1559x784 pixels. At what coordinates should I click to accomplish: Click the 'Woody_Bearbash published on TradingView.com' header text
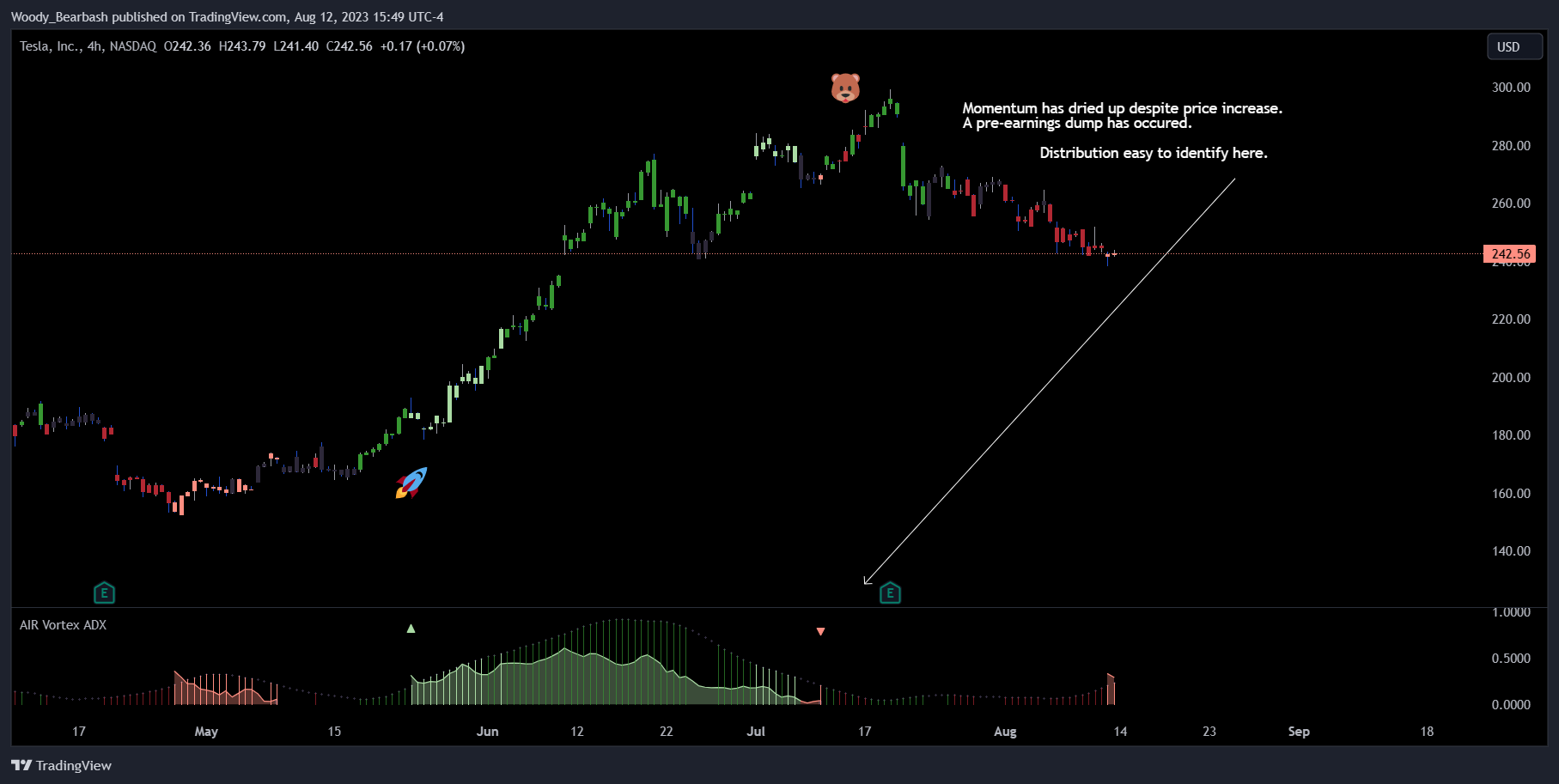coord(149,16)
